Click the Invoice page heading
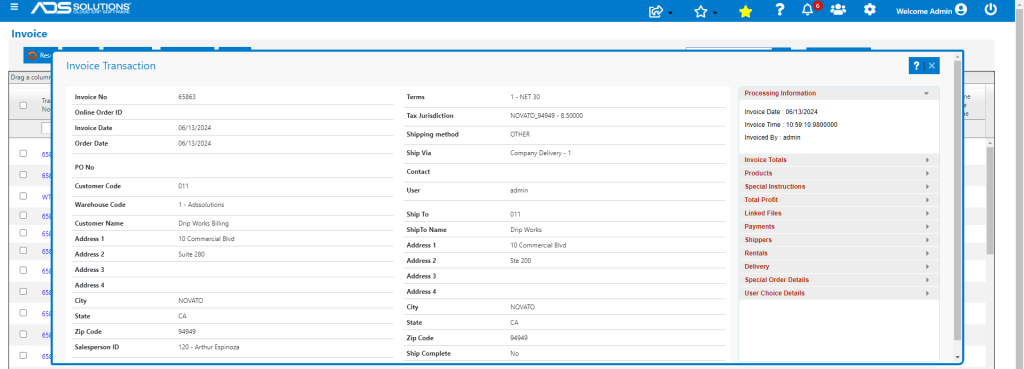This screenshot has width=1024, height=369. pyautogui.click(x=29, y=33)
